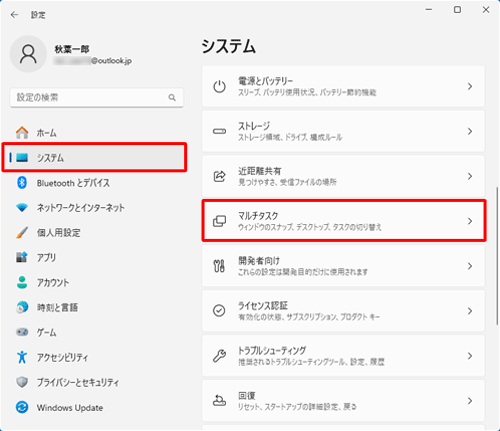The width and height of the screenshot is (500, 431).
Task: Click the 開発者向け tools icon
Action: coord(219,266)
